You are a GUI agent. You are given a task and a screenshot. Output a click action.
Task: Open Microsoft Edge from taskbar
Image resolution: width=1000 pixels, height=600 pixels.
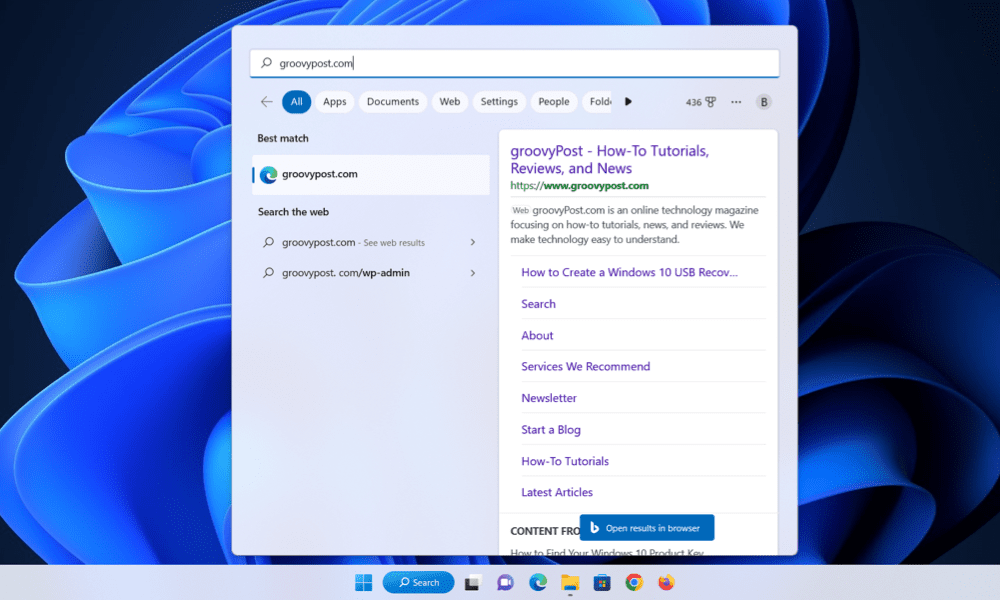[538, 582]
